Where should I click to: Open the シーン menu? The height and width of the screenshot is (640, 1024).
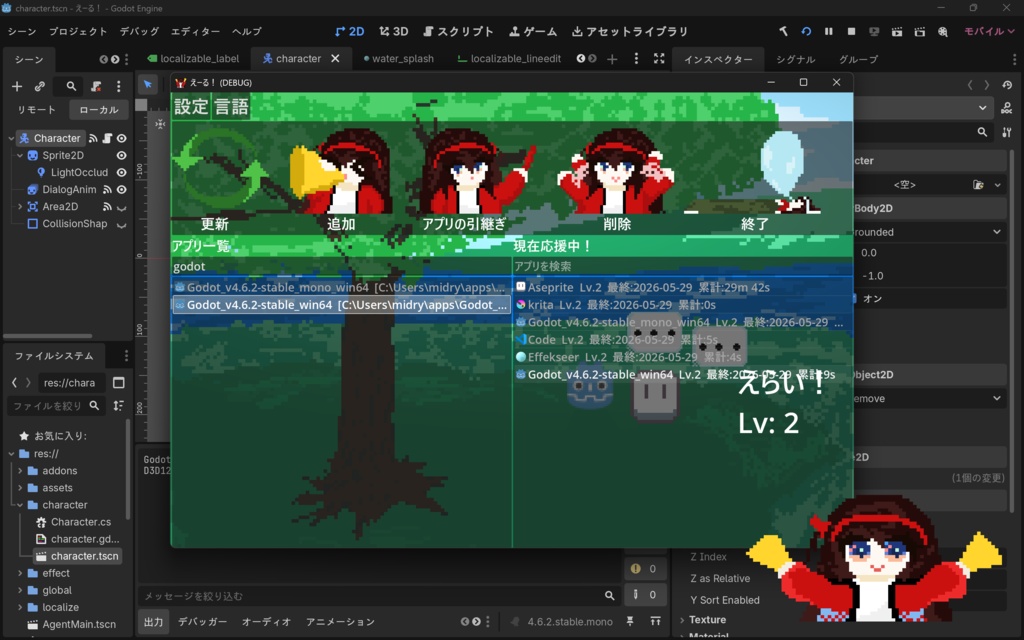[x=22, y=31]
